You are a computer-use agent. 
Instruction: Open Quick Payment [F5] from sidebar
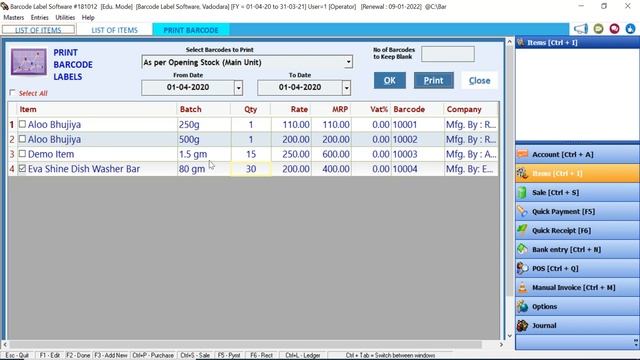(x=577, y=211)
